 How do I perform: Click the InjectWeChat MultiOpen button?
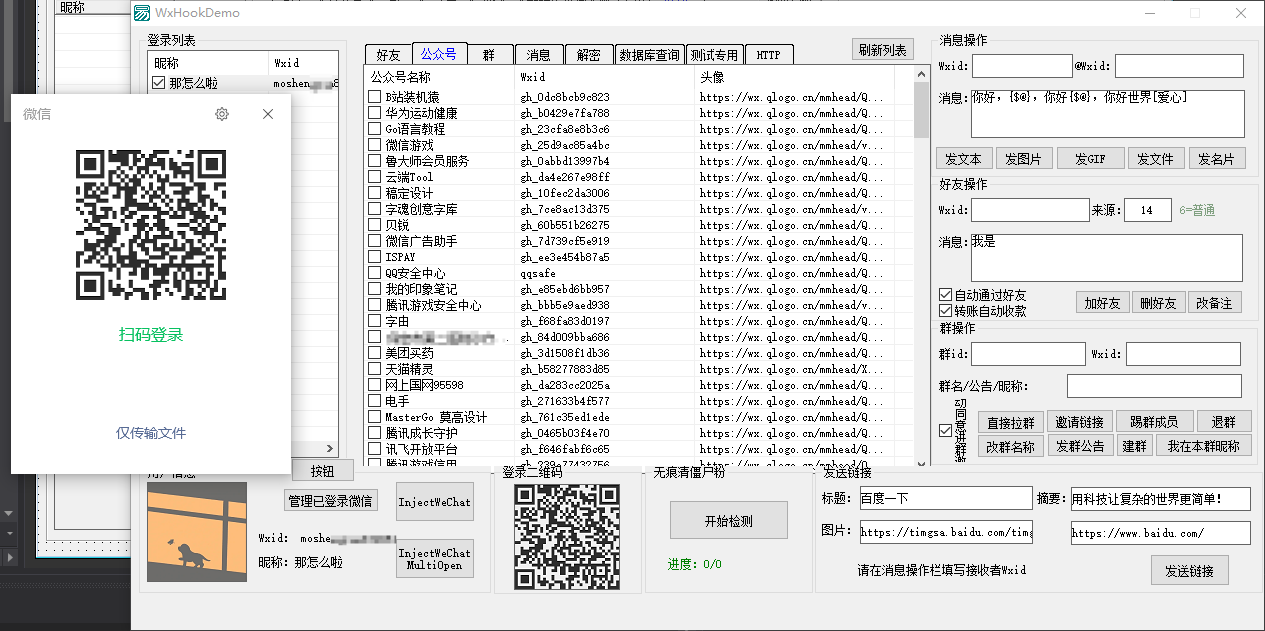pyautogui.click(x=435, y=559)
